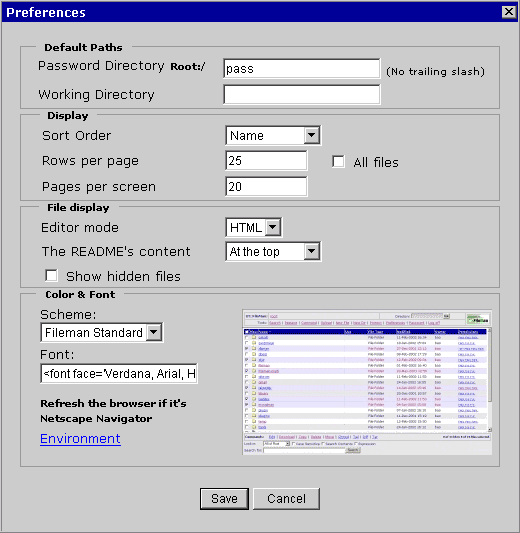Cancel the preferences changes
520x533 pixels.
click(x=286, y=499)
